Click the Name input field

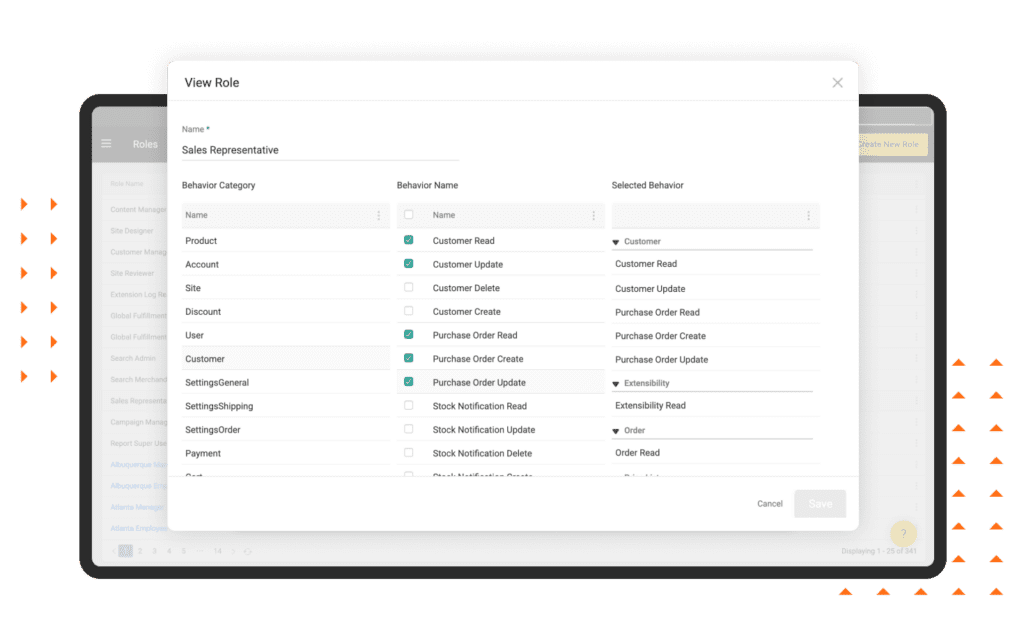pyautogui.click(x=320, y=150)
